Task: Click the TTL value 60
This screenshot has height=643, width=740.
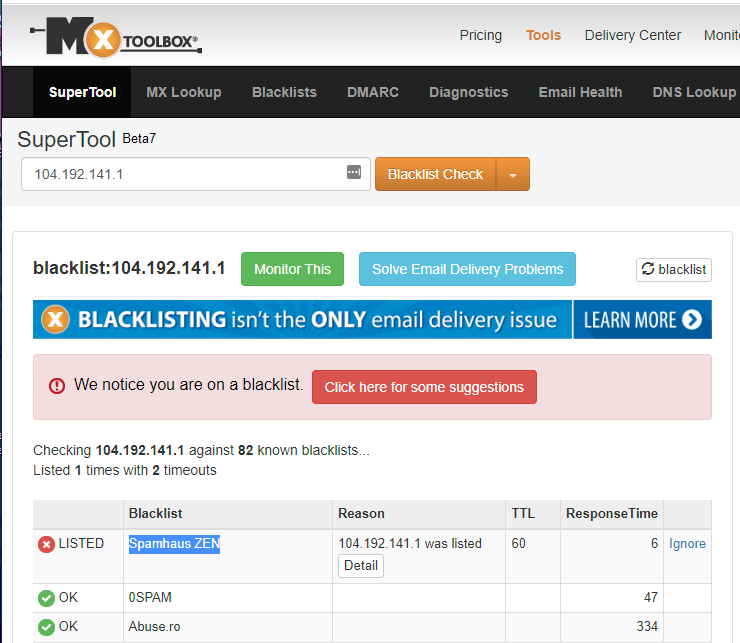Action: 518,544
